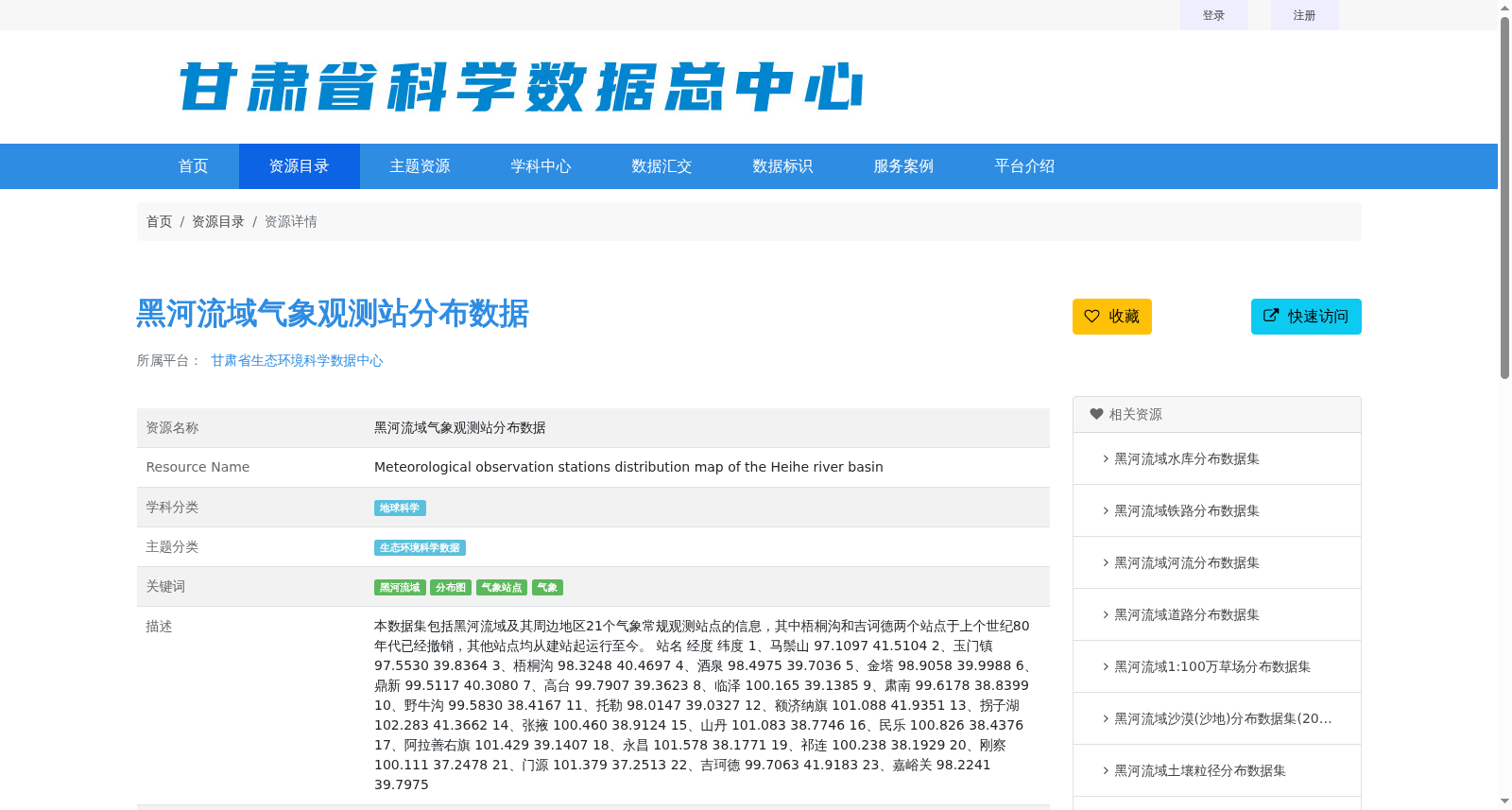The image size is (1512, 810).
Task: Open related resource 黑河流域水库分布数据集
Action: pyautogui.click(x=1187, y=458)
